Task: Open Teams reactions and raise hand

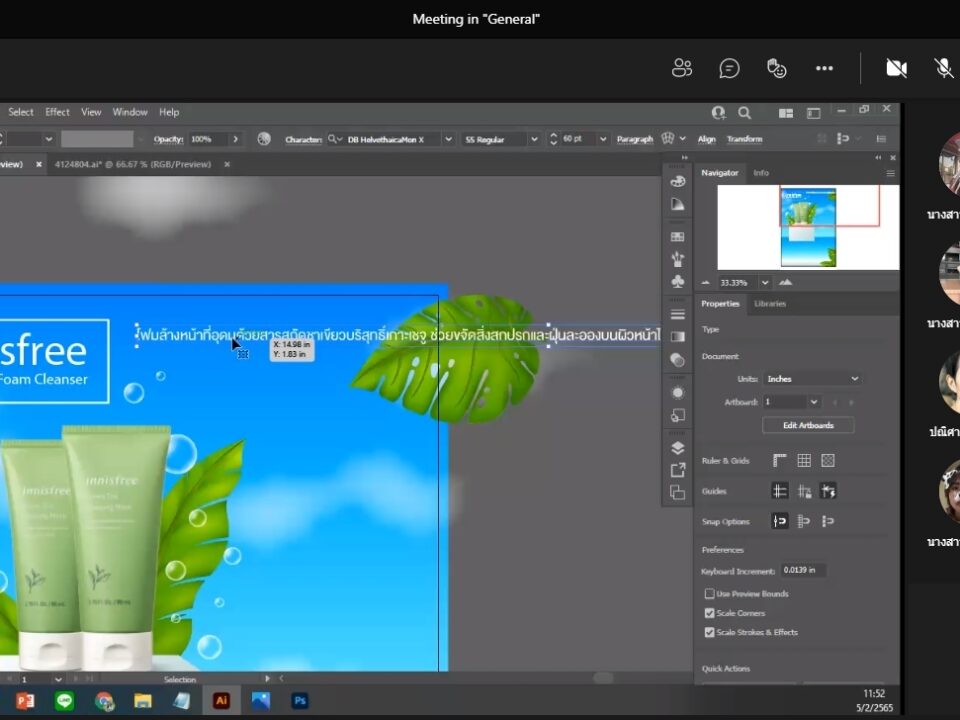Action: 776,68
